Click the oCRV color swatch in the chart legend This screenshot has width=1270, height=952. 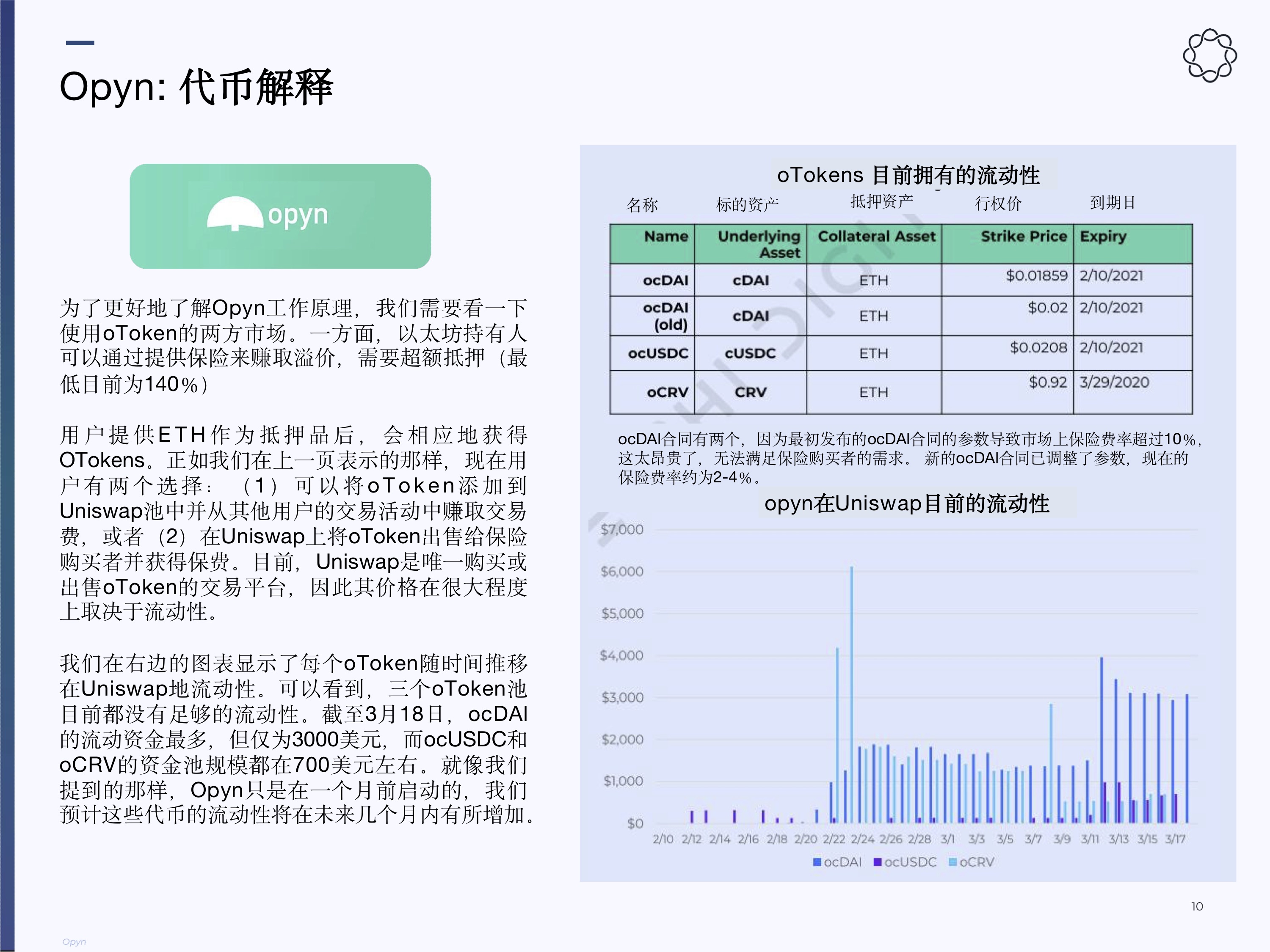[x=952, y=862]
